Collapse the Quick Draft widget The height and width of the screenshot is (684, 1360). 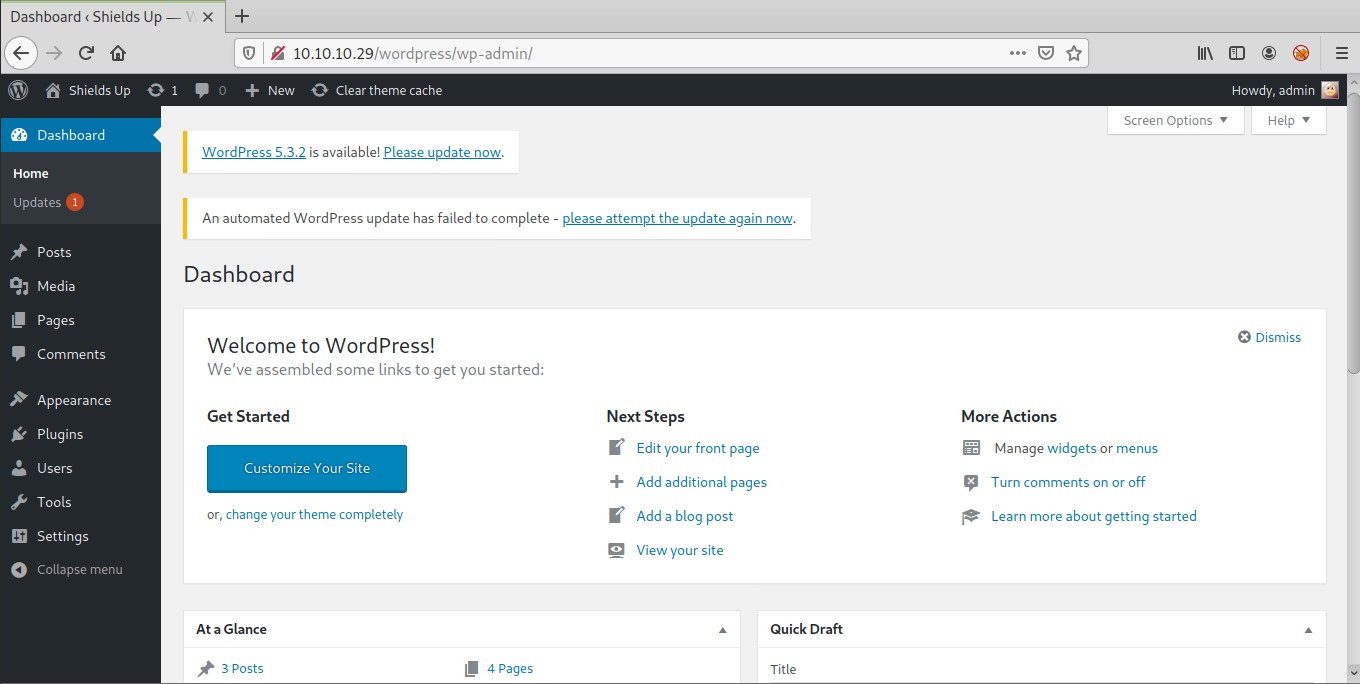[x=1308, y=630]
